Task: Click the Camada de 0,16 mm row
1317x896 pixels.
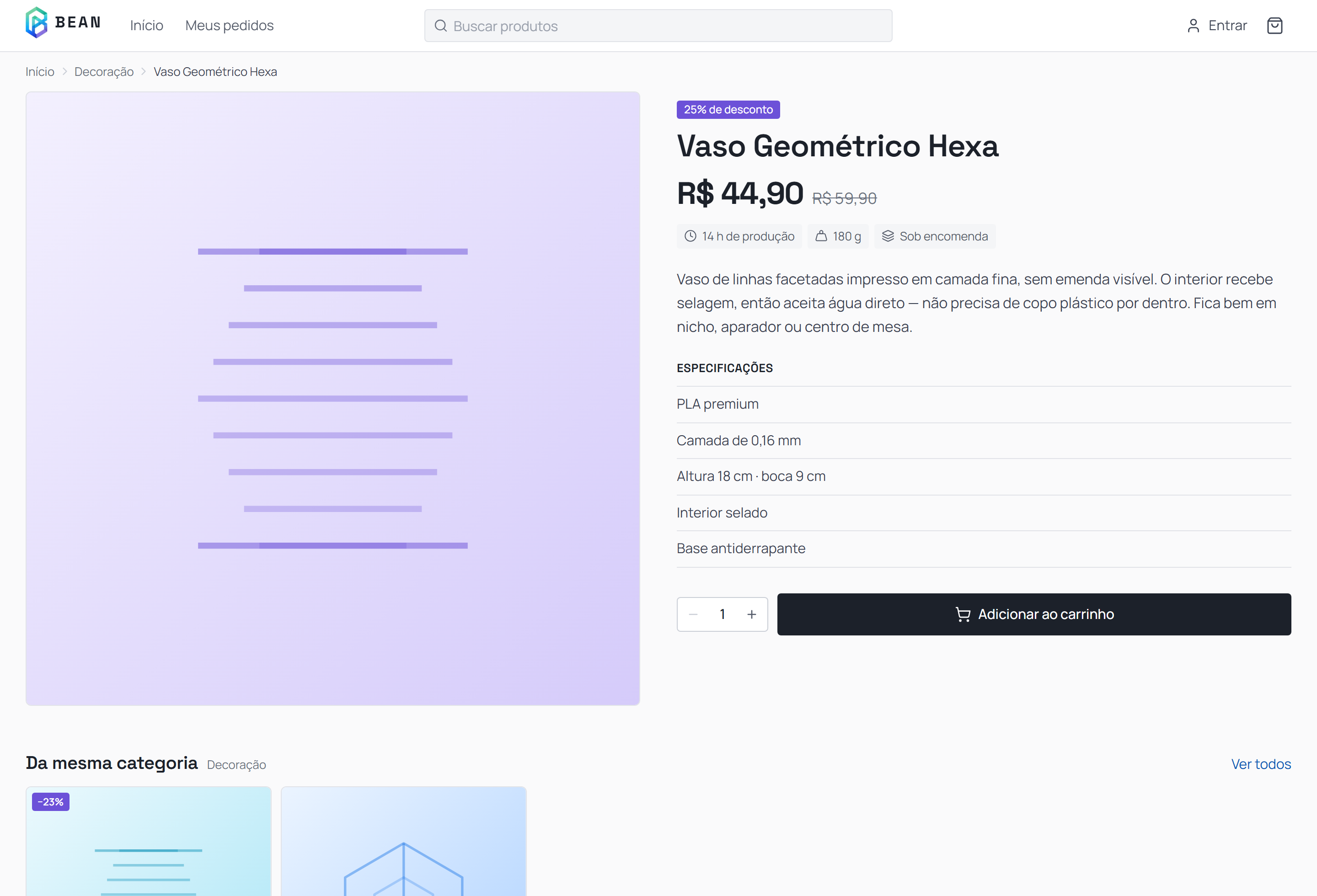Action: pyautogui.click(x=983, y=441)
